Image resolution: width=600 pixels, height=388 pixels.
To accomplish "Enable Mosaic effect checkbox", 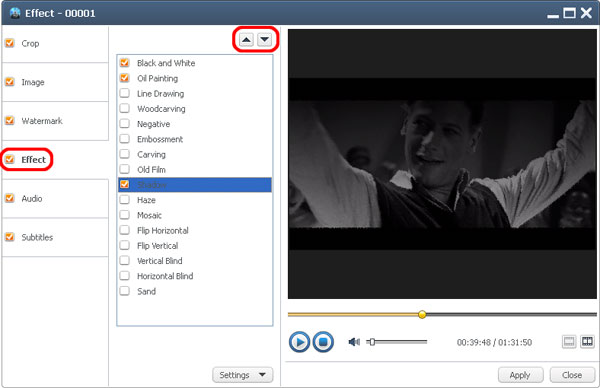I will [124, 215].
